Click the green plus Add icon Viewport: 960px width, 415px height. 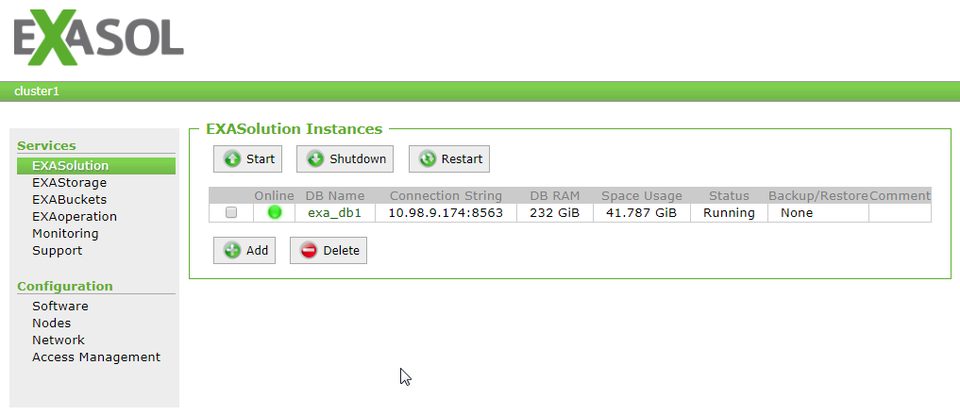(x=232, y=250)
